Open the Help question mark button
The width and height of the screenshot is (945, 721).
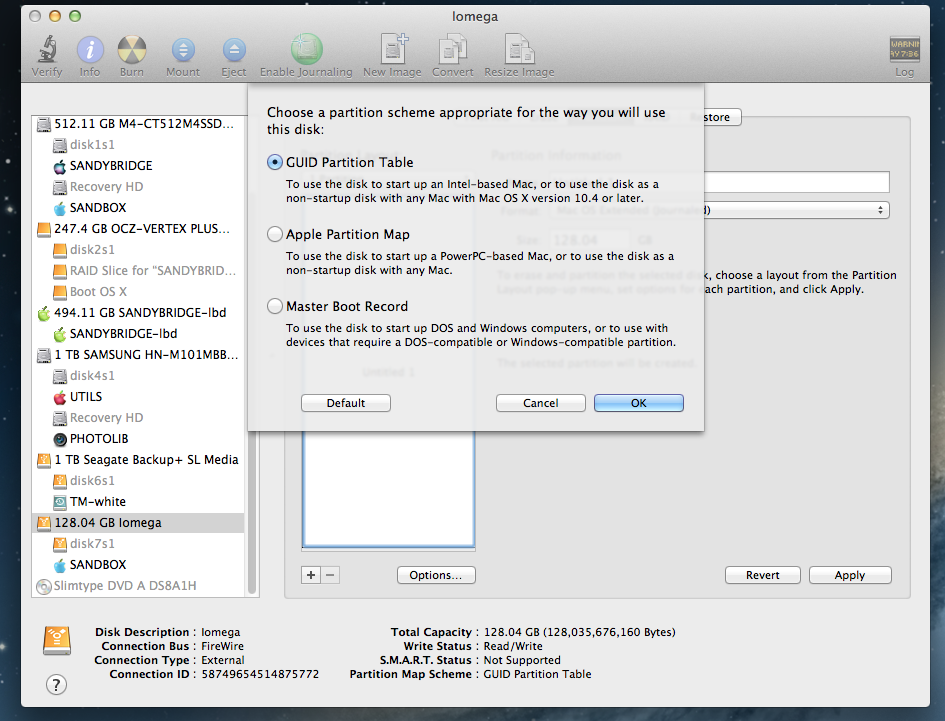pos(56,684)
